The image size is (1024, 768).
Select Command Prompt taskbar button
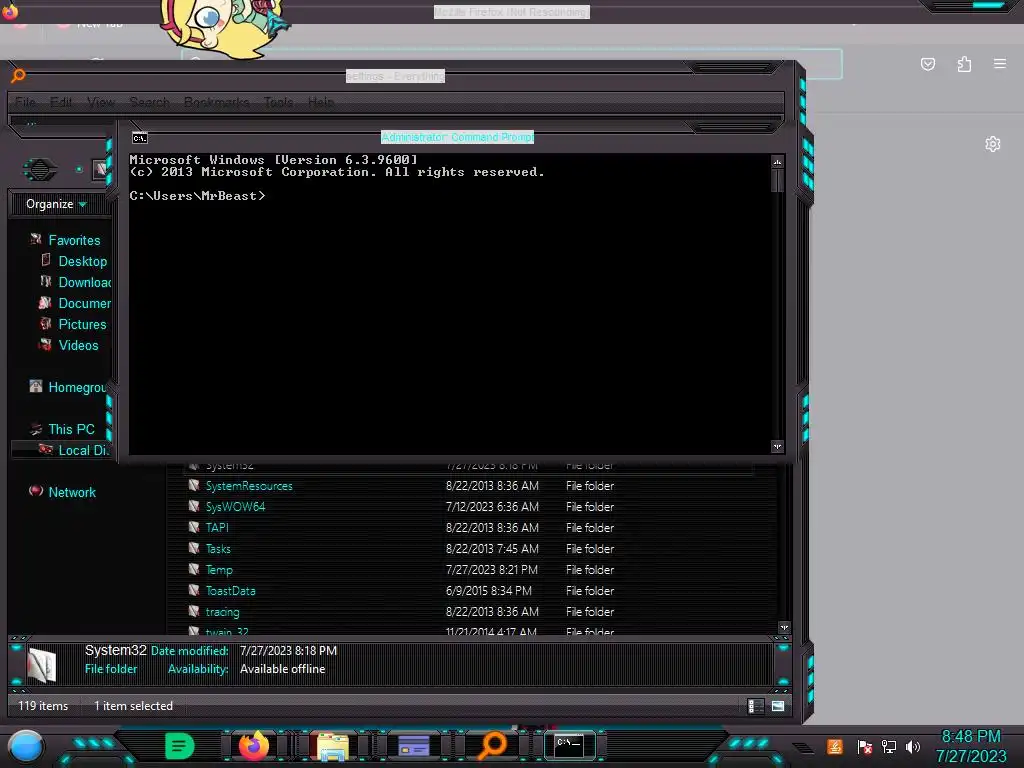click(x=569, y=745)
